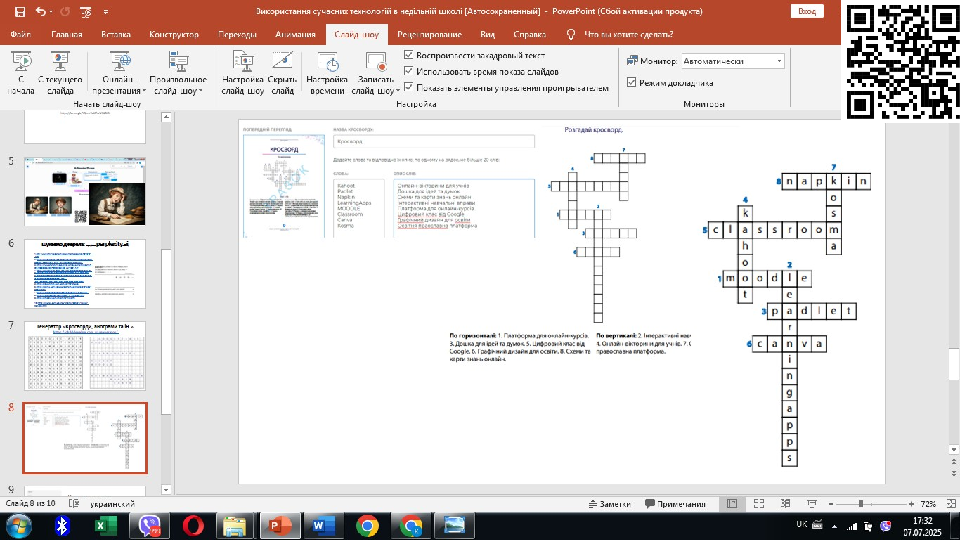Open Excel from the taskbar
960x540 pixels.
(x=105, y=526)
